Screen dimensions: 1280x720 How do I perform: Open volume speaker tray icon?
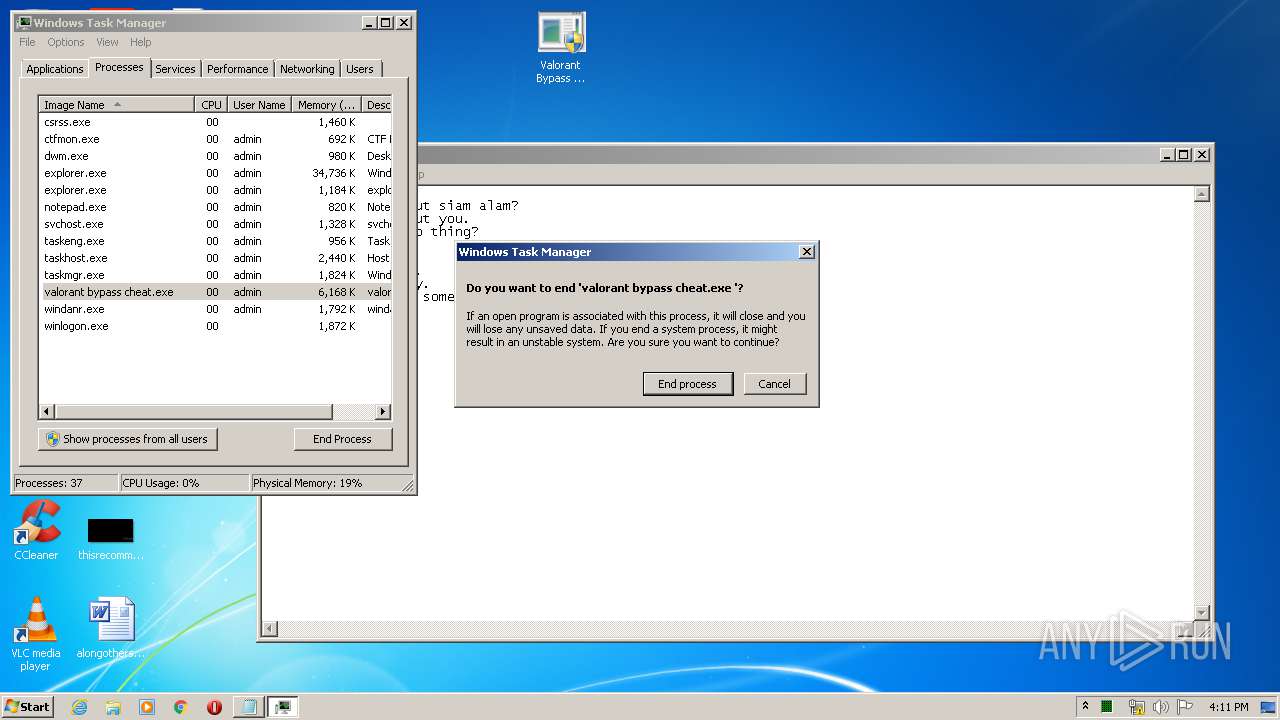pyautogui.click(x=1161, y=707)
